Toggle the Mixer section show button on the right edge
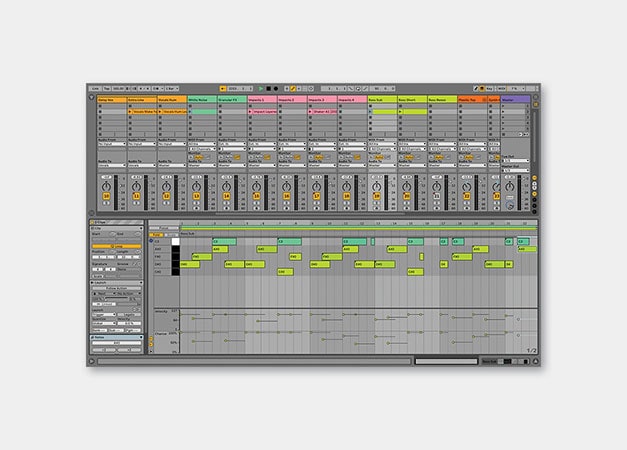Screen dimensions: 627x450 click(535, 194)
